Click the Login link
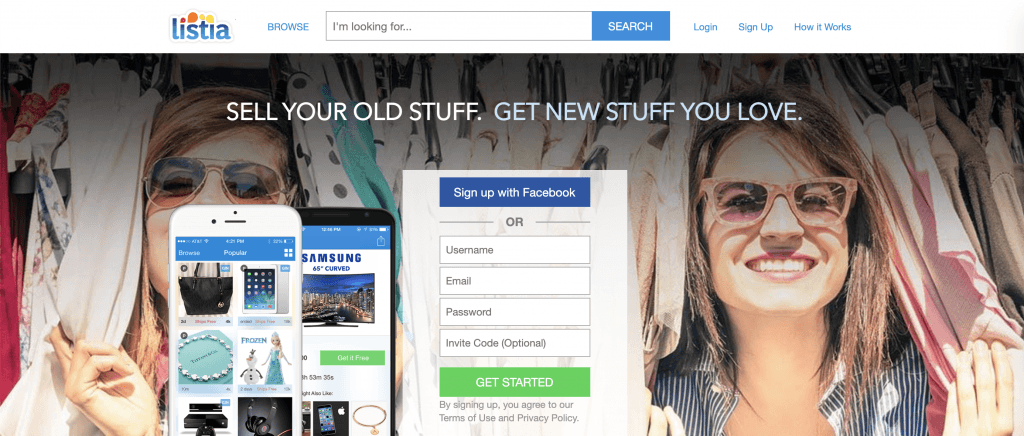The image size is (1024, 436). coord(705,27)
